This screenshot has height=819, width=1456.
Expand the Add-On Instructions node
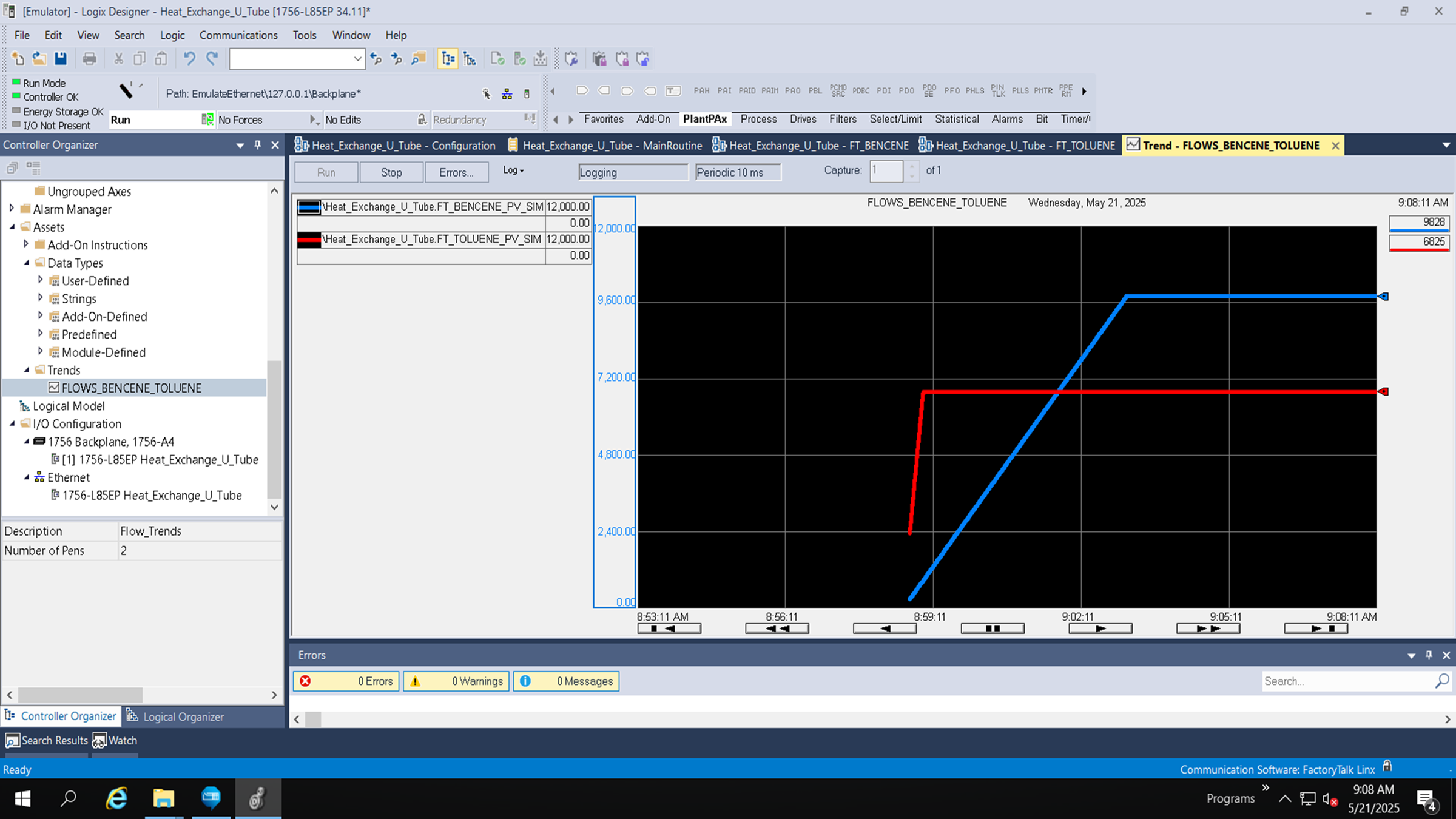pos(26,244)
